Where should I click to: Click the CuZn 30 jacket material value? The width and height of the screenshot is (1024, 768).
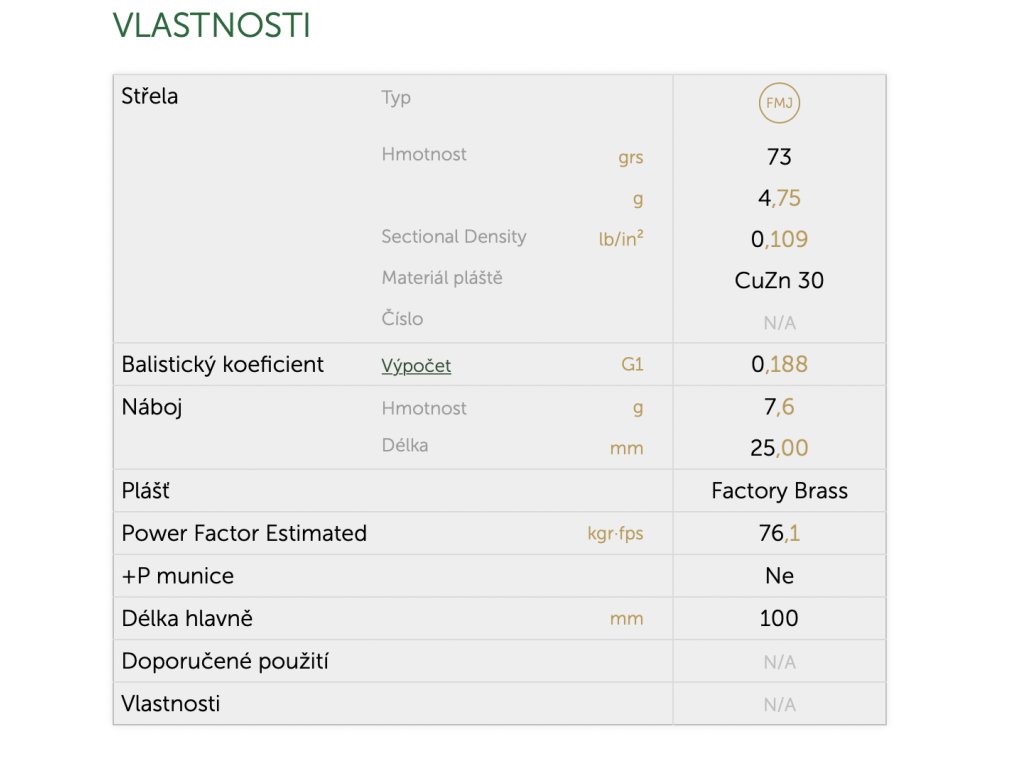coord(779,280)
